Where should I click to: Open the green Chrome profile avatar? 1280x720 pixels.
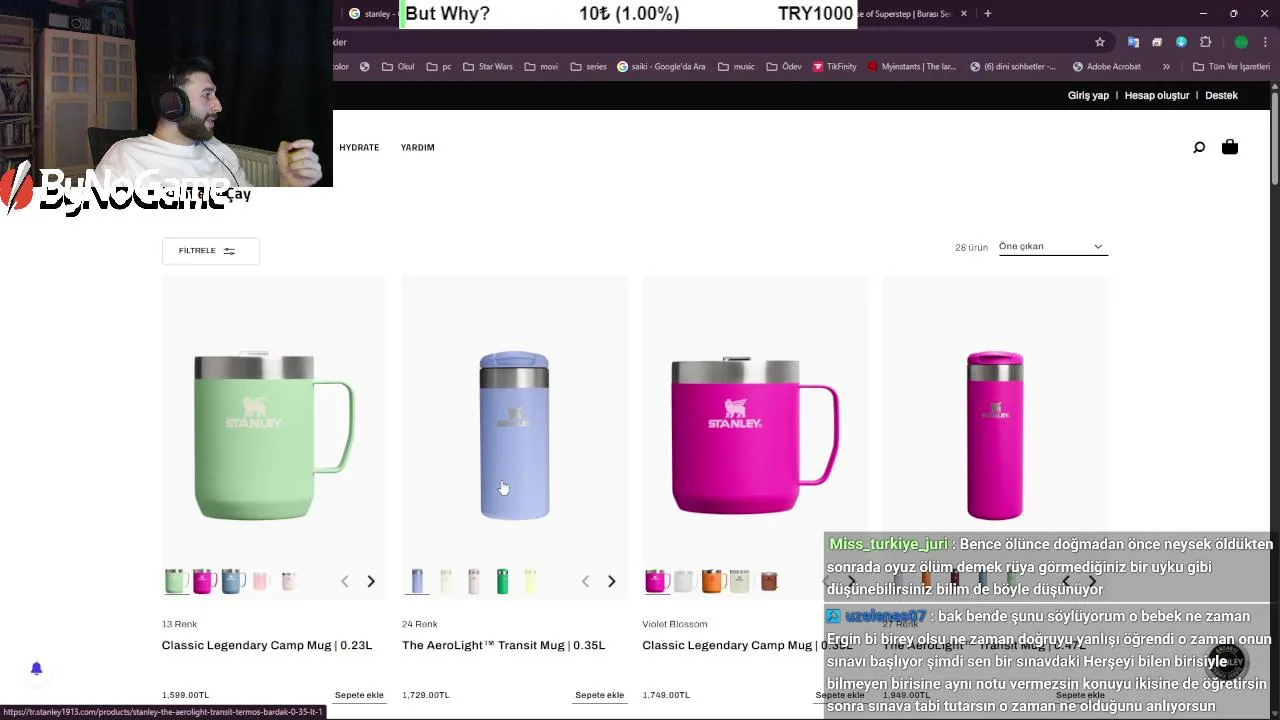coord(1241,42)
